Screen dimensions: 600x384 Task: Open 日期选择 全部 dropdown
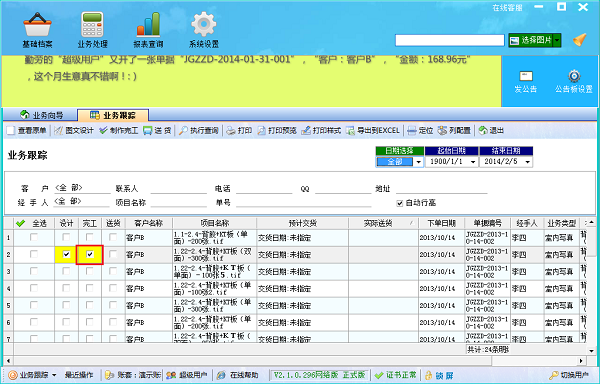pos(418,162)
